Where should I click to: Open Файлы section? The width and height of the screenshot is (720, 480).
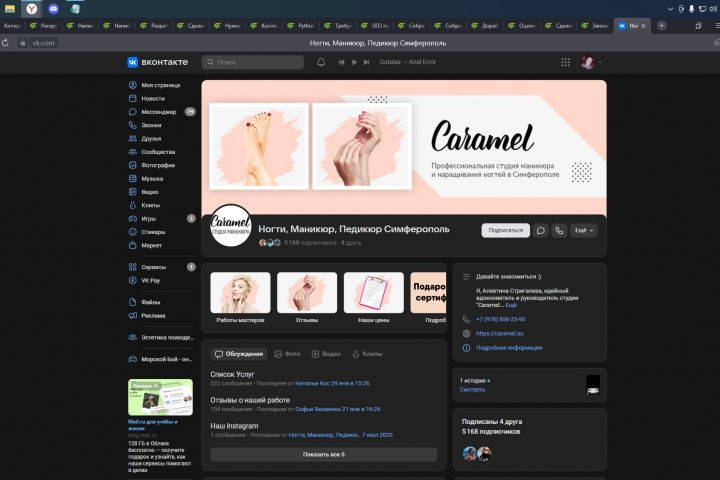[151, 302]
